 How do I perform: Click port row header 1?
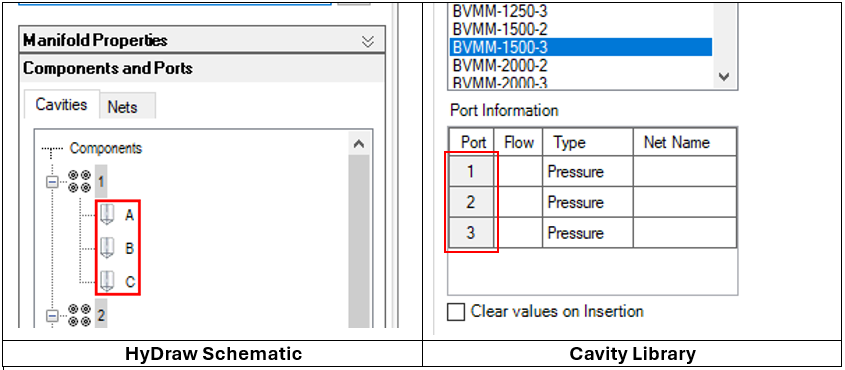(x=471, y=172)
